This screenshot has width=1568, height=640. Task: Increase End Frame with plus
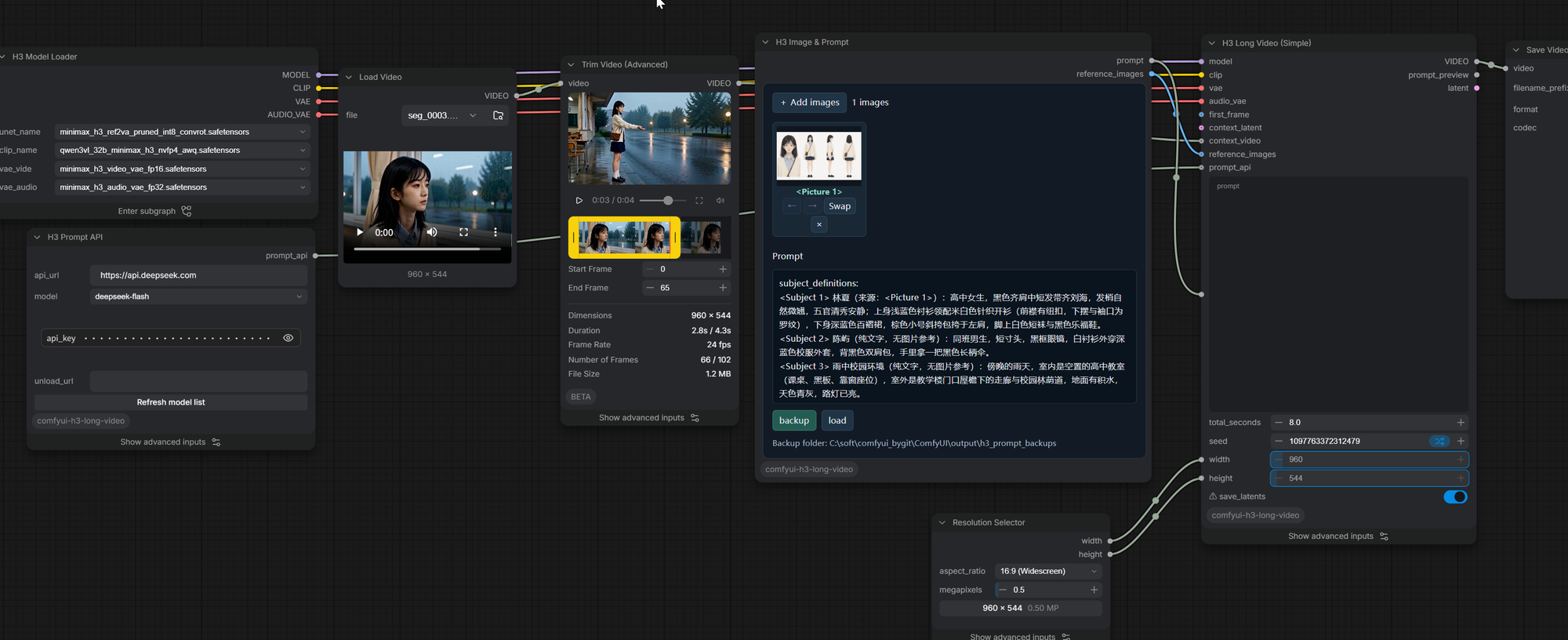click(723, 288)
